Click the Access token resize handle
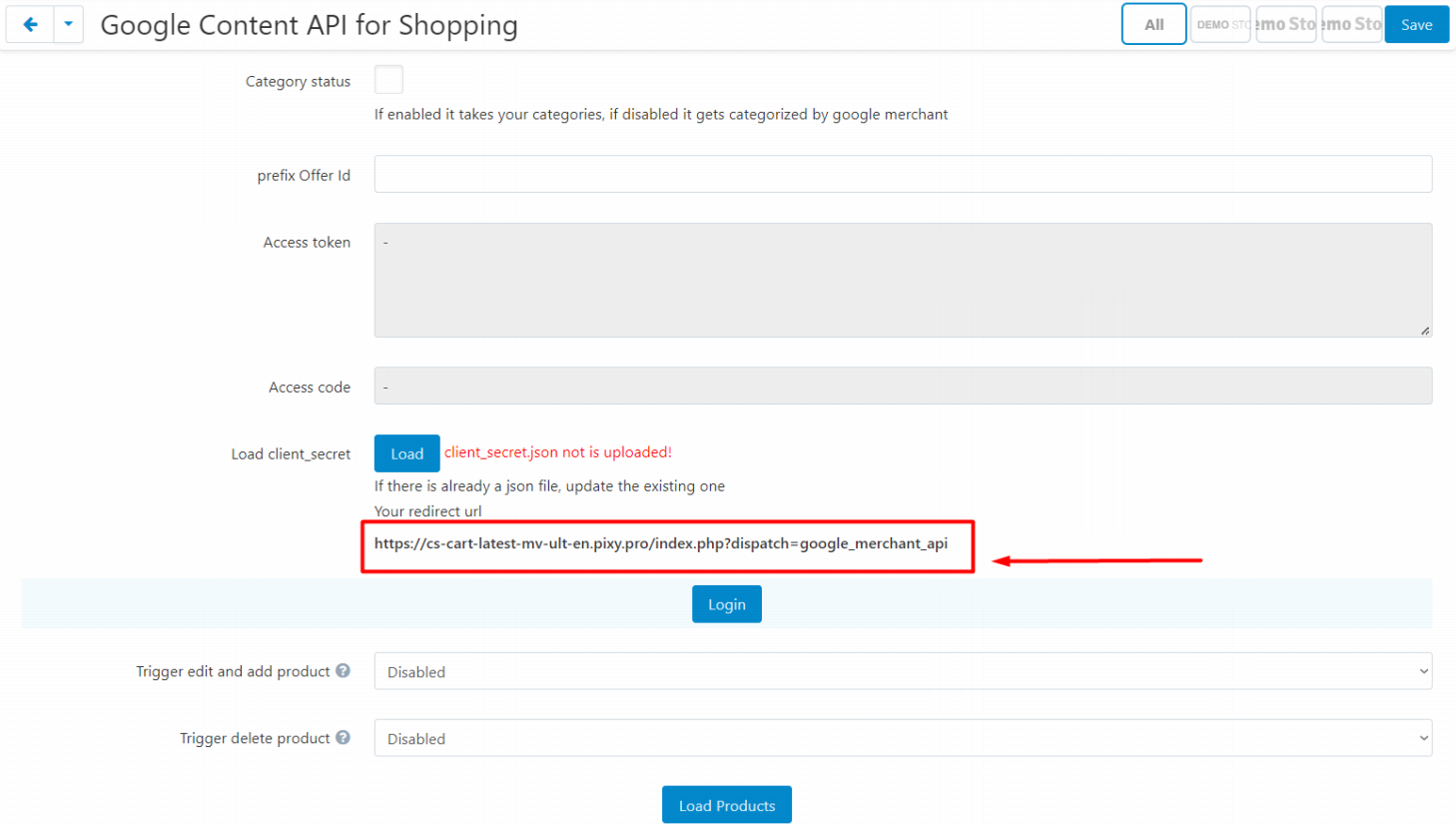 [x=1424, y=331]
